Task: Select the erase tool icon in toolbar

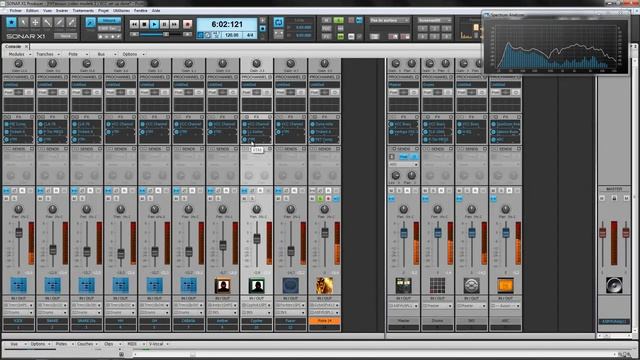Action: click(71, 22)
